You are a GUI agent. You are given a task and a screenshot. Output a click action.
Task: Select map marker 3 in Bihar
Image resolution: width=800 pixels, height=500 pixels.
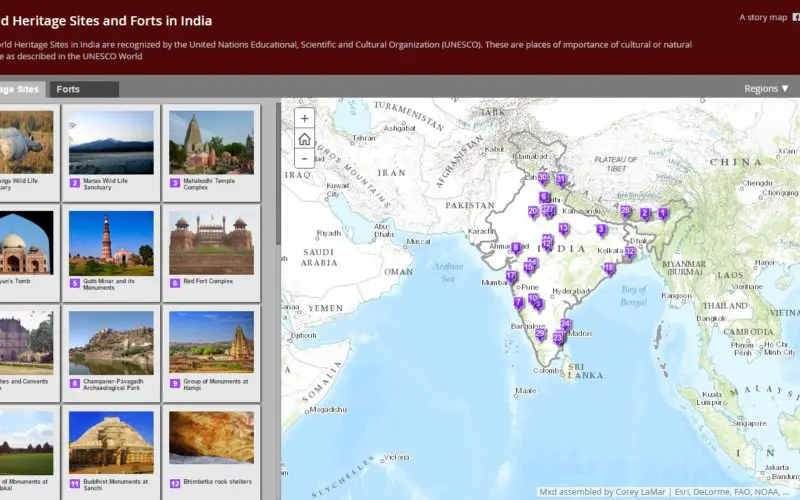pos(602,230)
